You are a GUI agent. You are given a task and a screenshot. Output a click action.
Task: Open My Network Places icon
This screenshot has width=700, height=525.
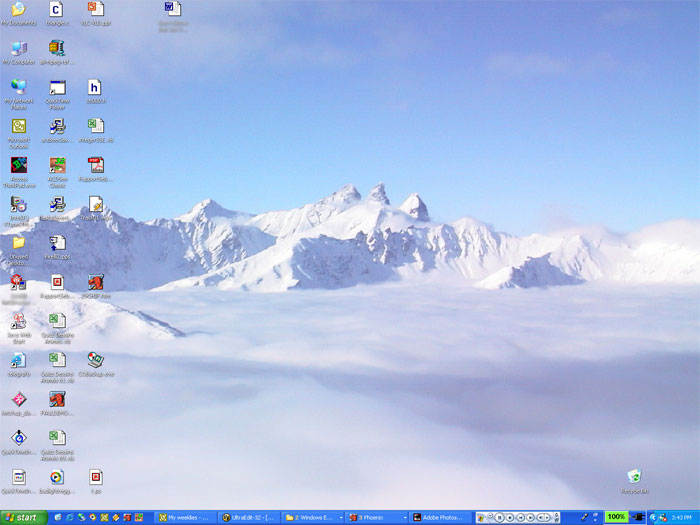tap(18, 88)
